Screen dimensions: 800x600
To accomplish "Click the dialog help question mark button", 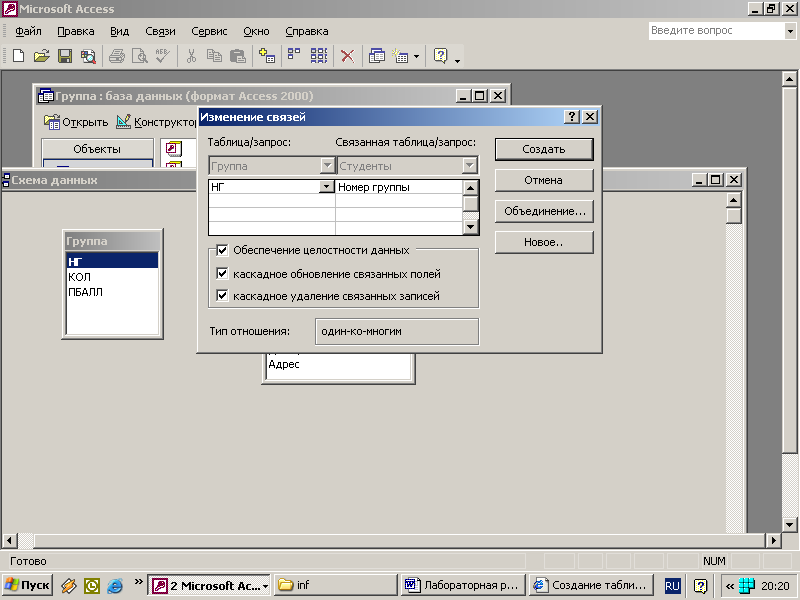I will pyautogui.click(x=571, y=117).
